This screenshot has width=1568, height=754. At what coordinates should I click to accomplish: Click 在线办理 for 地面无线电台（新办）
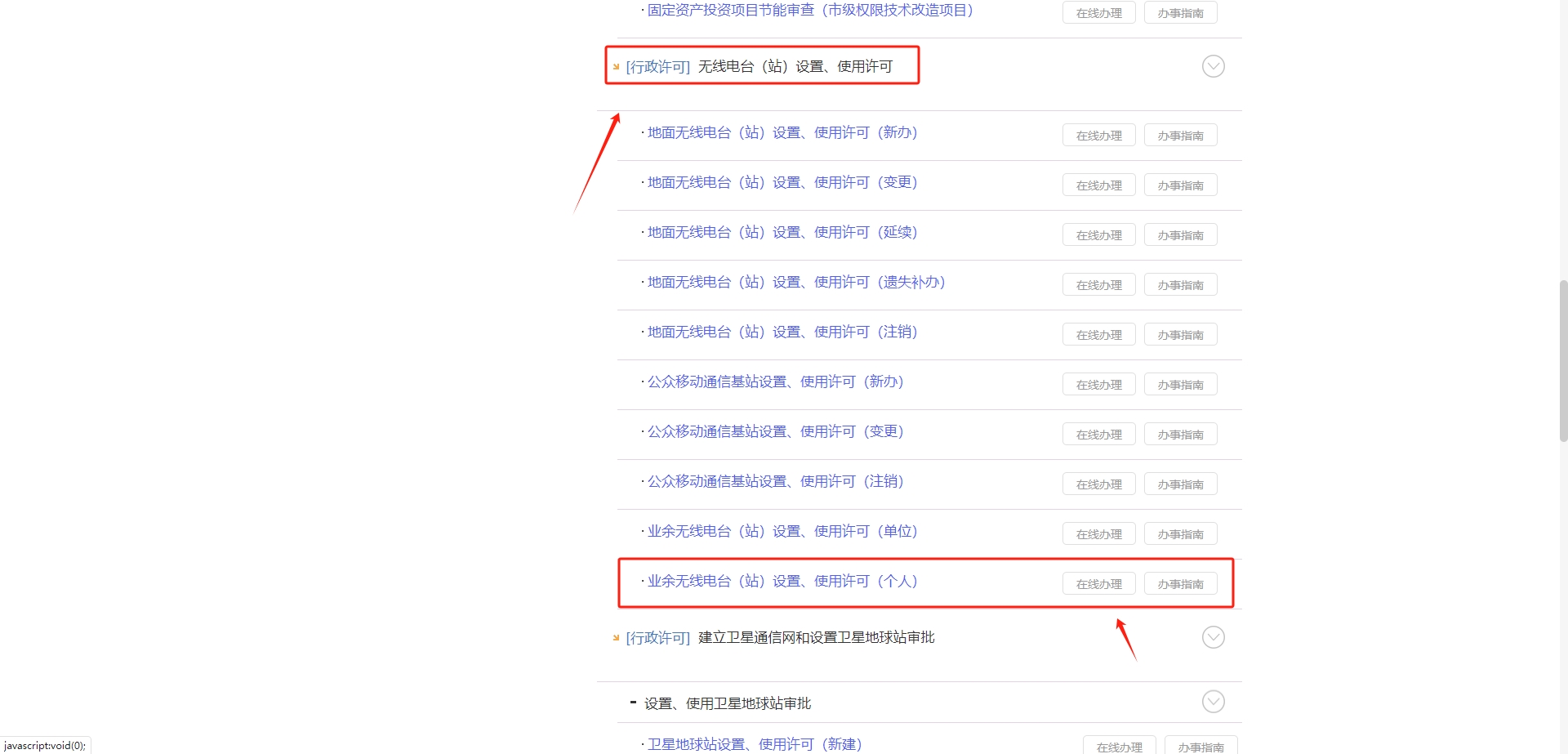coord(1098,136)
